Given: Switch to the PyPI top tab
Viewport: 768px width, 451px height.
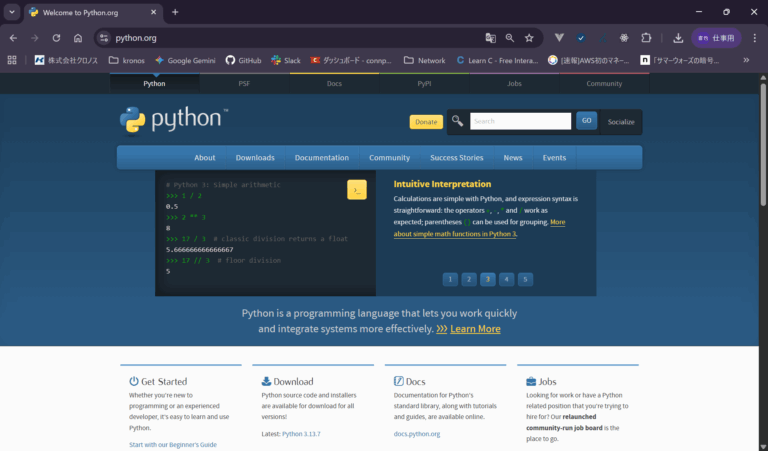Looking at the screenshot, I should 424,84.
